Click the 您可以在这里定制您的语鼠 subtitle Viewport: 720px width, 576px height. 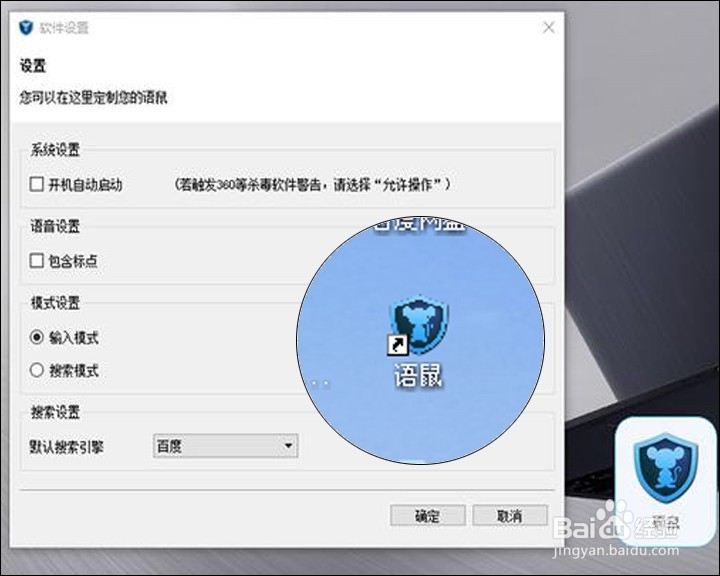[94, 97]
